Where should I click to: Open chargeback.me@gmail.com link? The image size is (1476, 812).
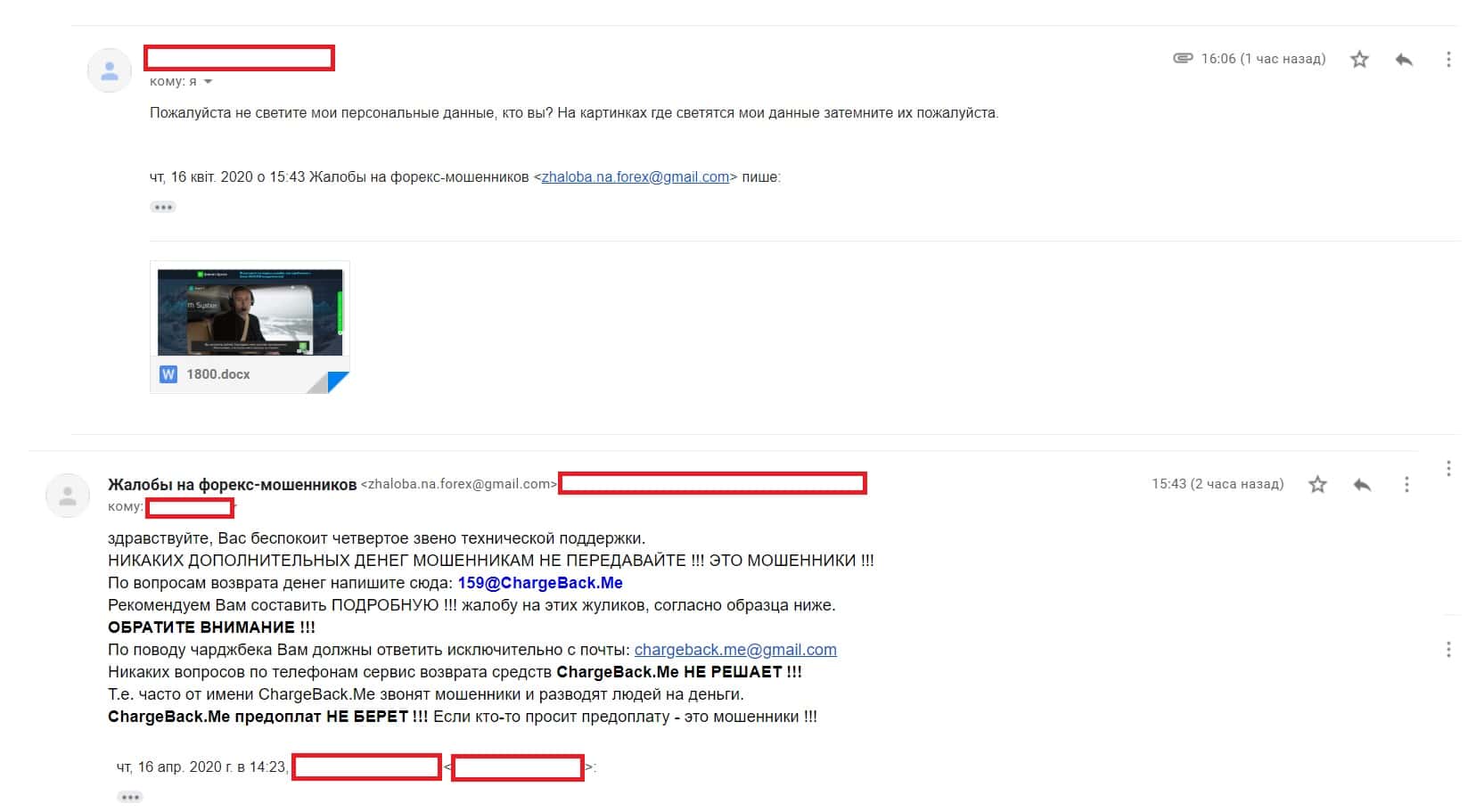(735, 650)
